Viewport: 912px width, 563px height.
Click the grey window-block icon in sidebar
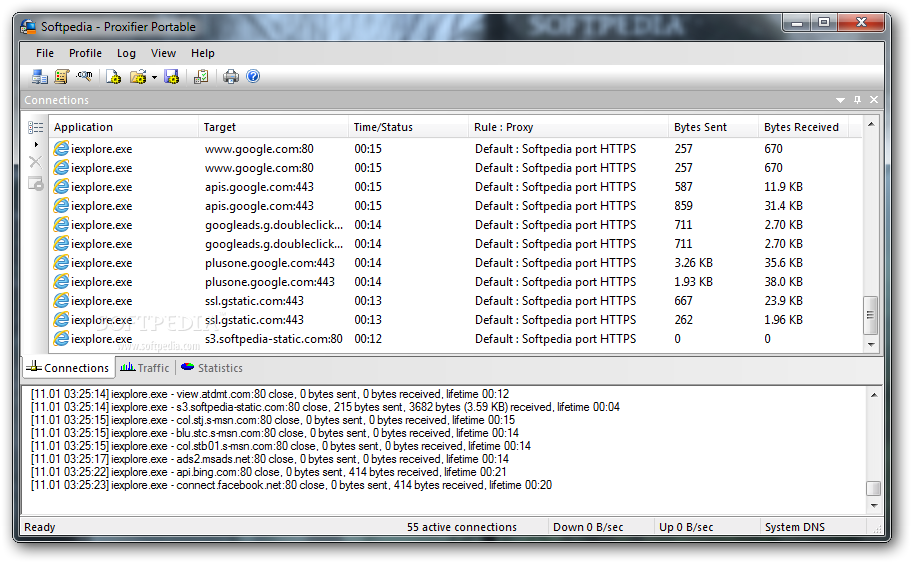tap(35, 184)
